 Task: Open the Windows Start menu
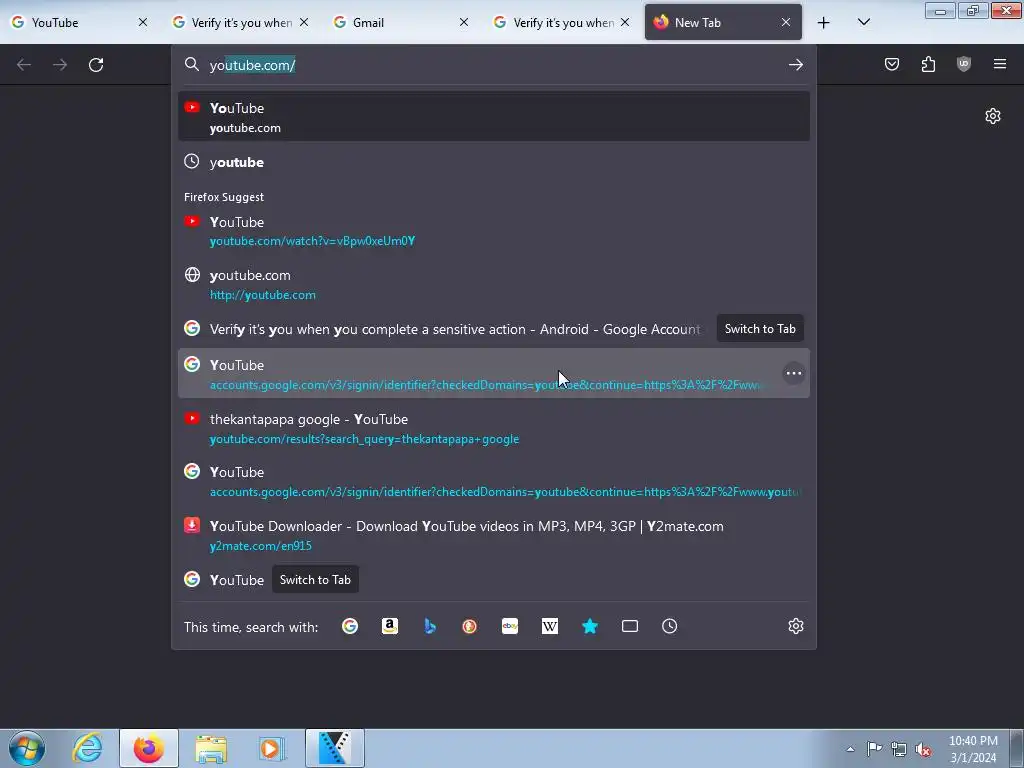coord(27,748)
